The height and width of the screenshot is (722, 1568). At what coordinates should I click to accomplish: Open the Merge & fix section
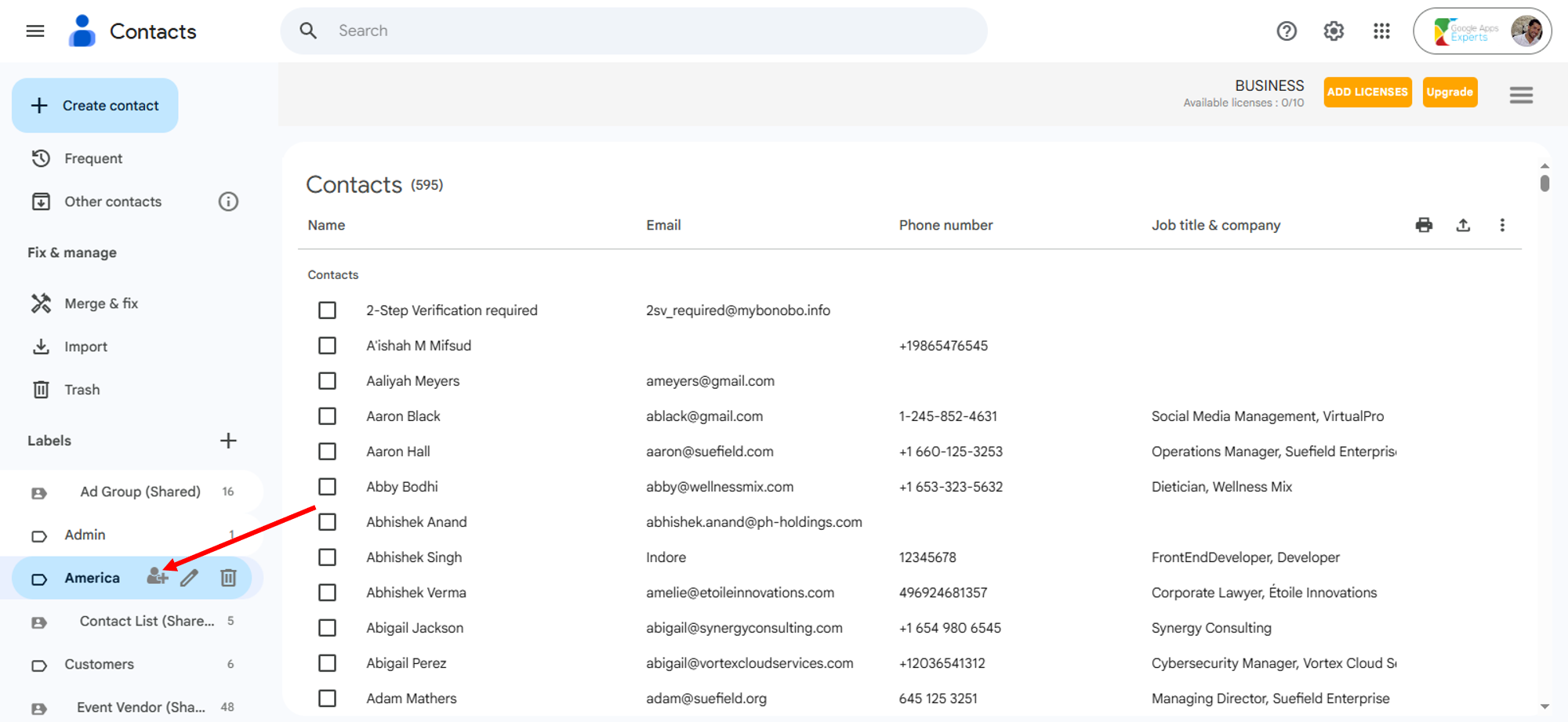click(100, 303)
